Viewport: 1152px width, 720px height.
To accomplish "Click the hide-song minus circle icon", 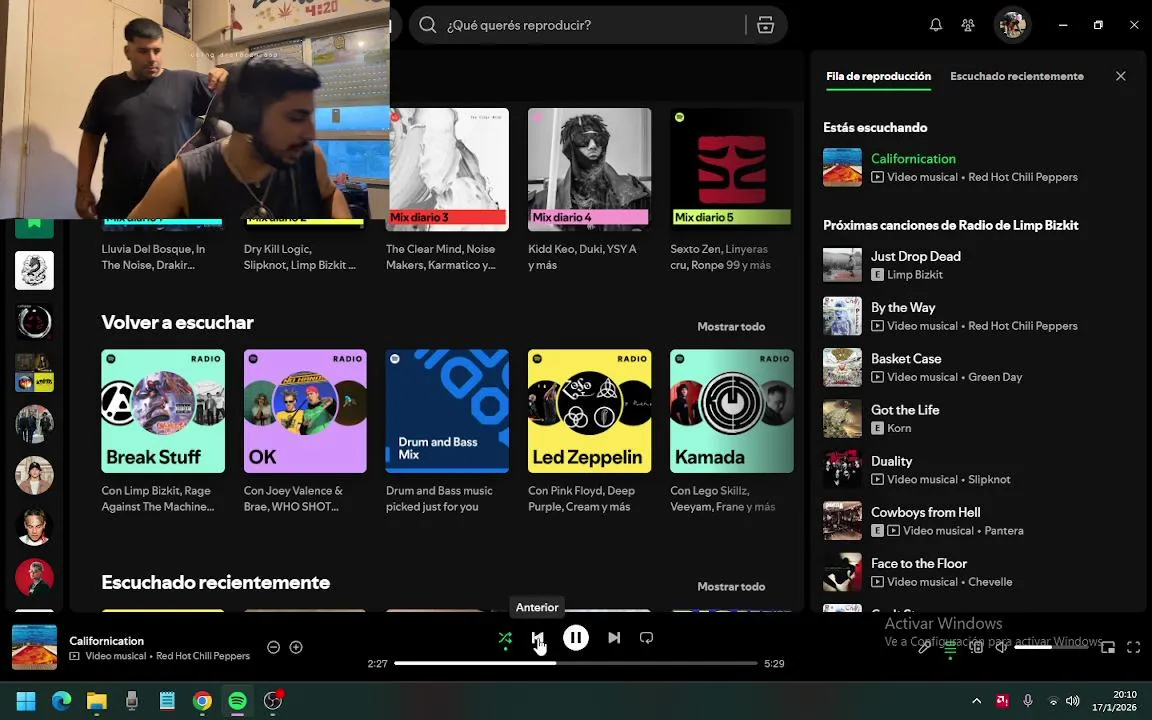I will [x=273, y=647].
